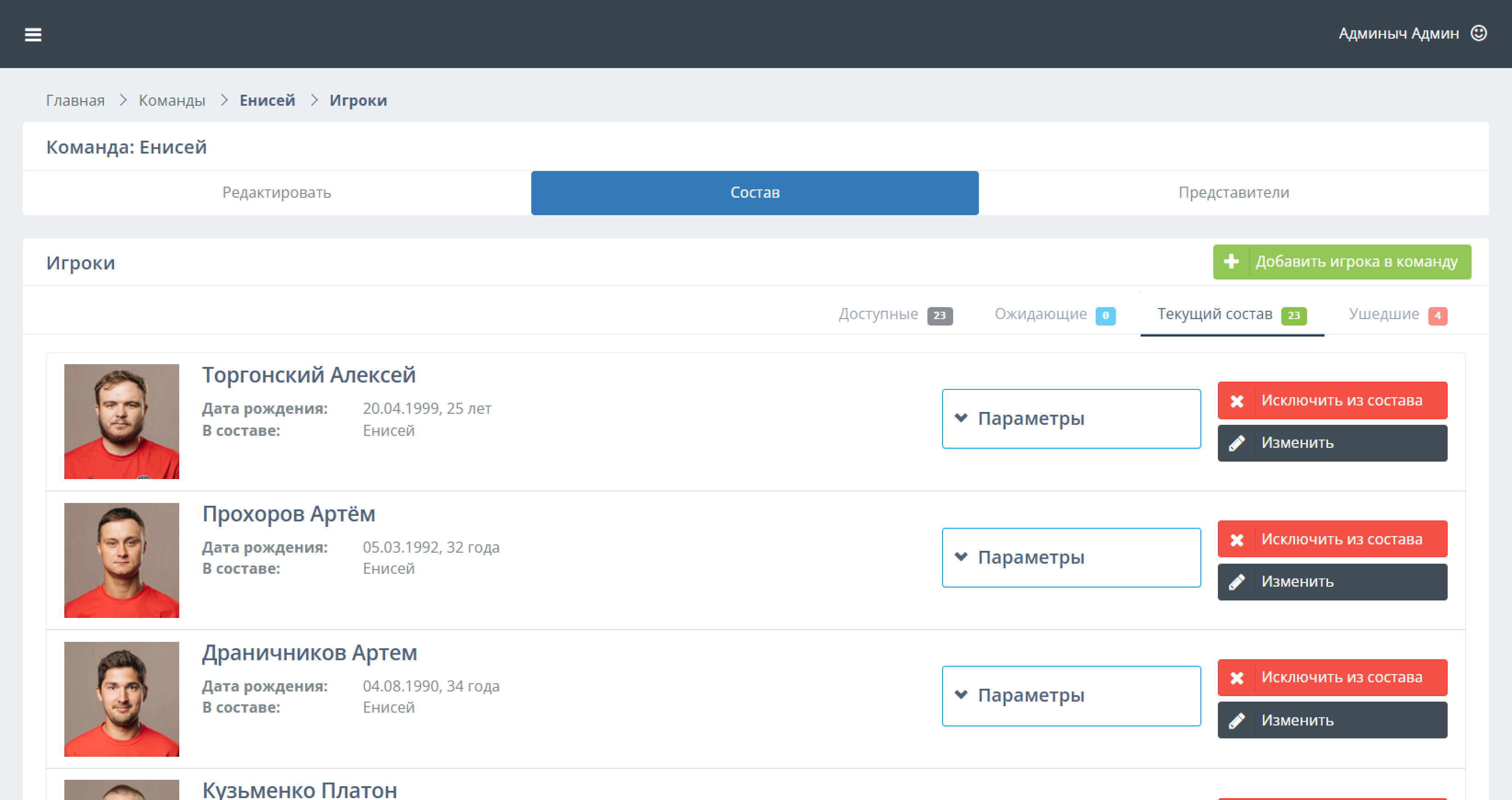Click red X icon for Прохоров Артём
1512x800 pixels.
(1237, 539)
